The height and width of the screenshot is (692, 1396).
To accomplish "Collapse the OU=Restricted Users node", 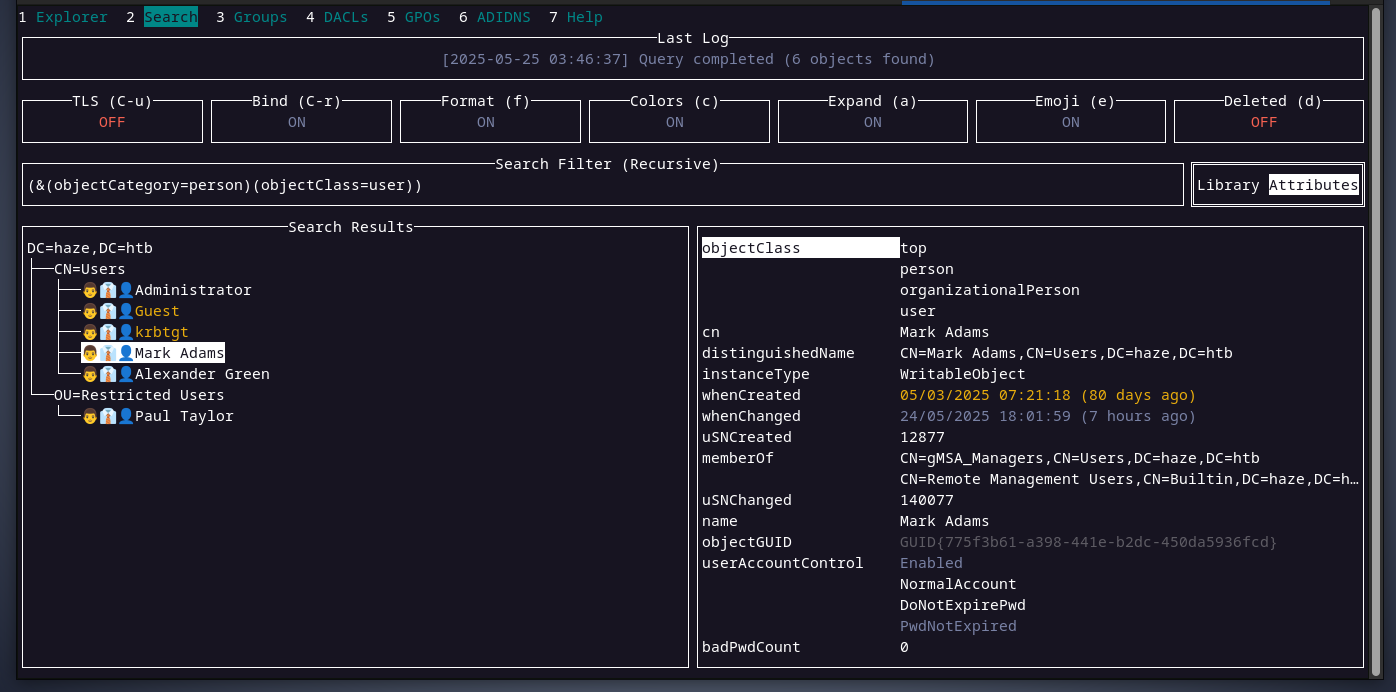I will pos(138,395).
